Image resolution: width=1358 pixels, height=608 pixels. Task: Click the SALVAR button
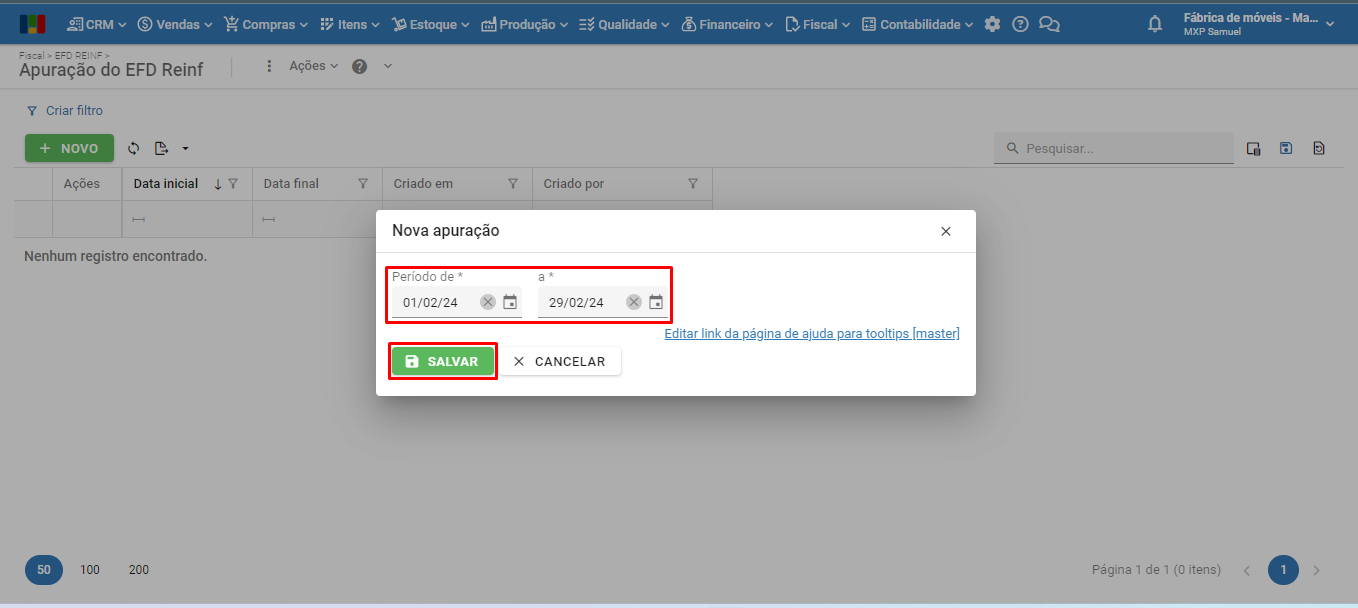443,361
